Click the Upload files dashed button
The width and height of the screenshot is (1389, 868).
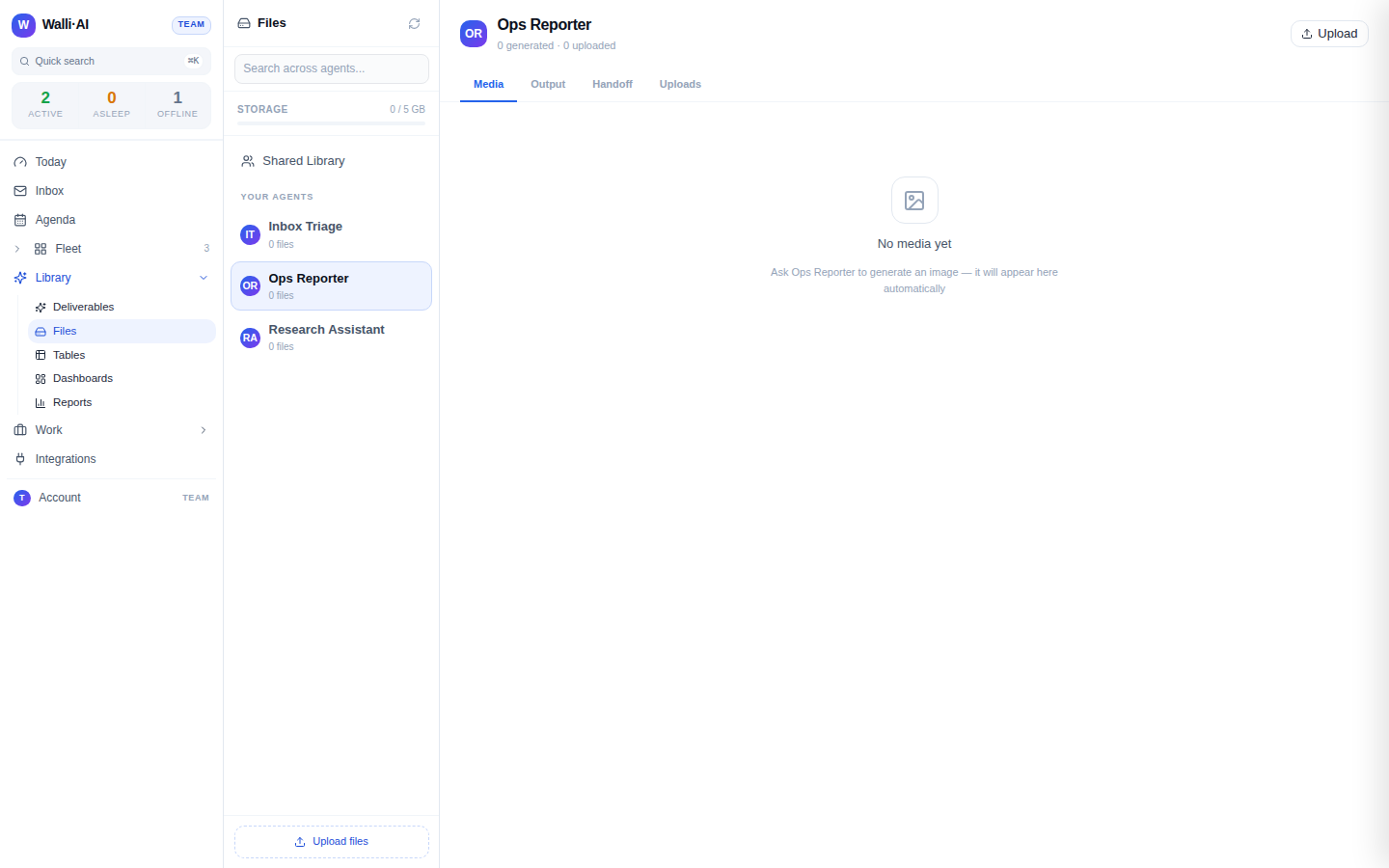point(332,842)
